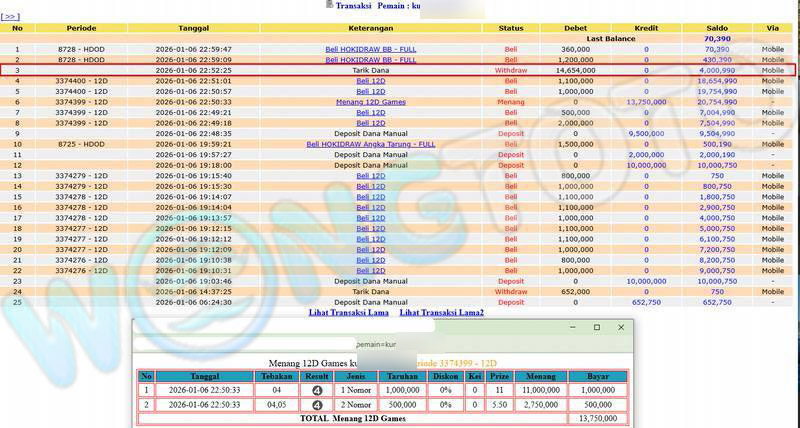This screenshot has width=800, height=428.
Task: Minimize the Menang 12D popup window
Action: click(571, 327)
